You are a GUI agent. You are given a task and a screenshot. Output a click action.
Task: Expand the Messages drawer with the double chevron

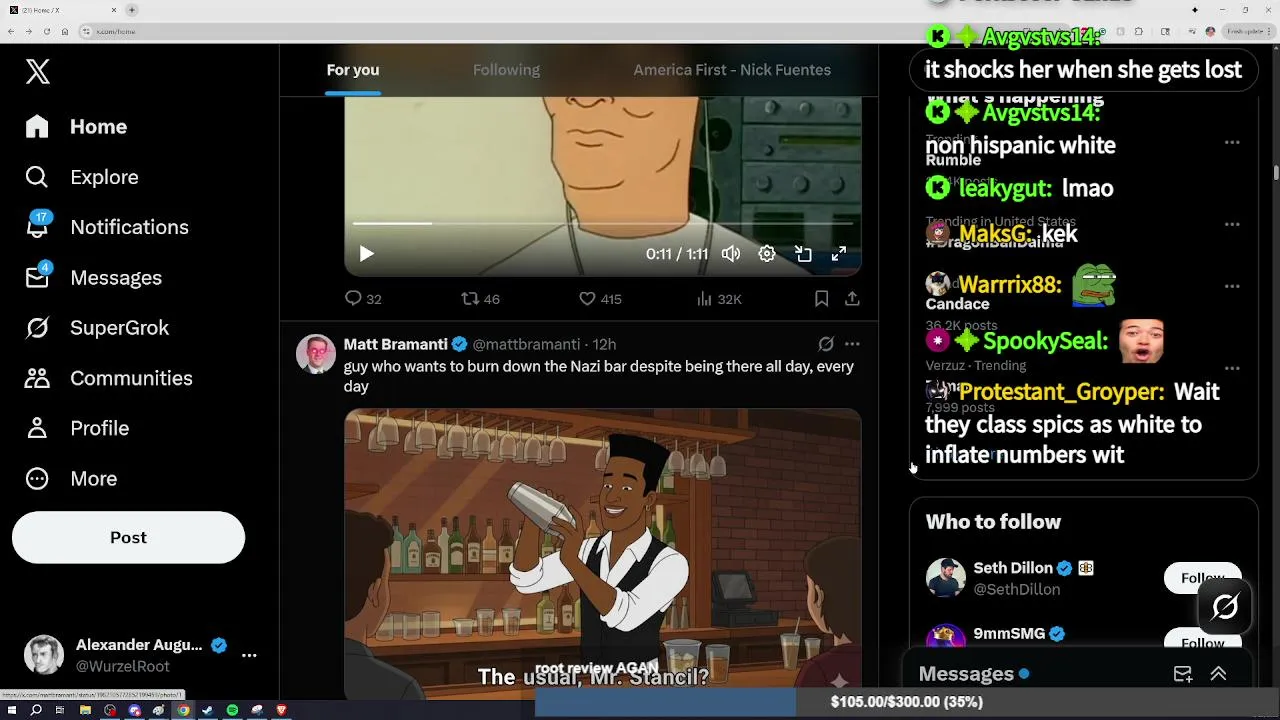point(1218,674)
